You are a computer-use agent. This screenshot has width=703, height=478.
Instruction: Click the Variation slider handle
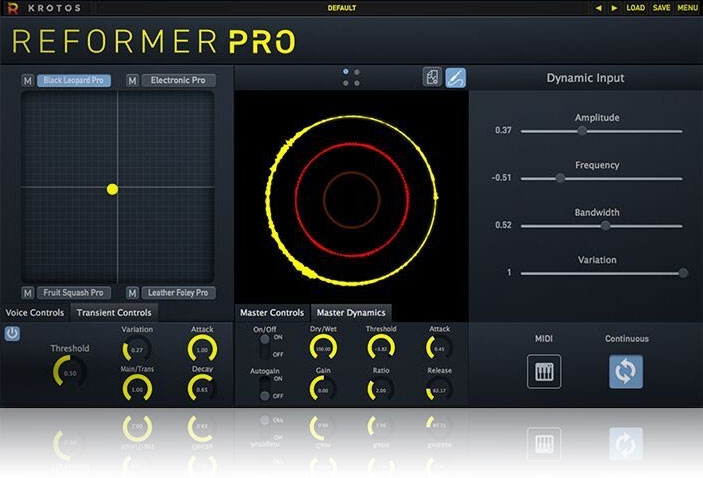[x=683, y=273]
